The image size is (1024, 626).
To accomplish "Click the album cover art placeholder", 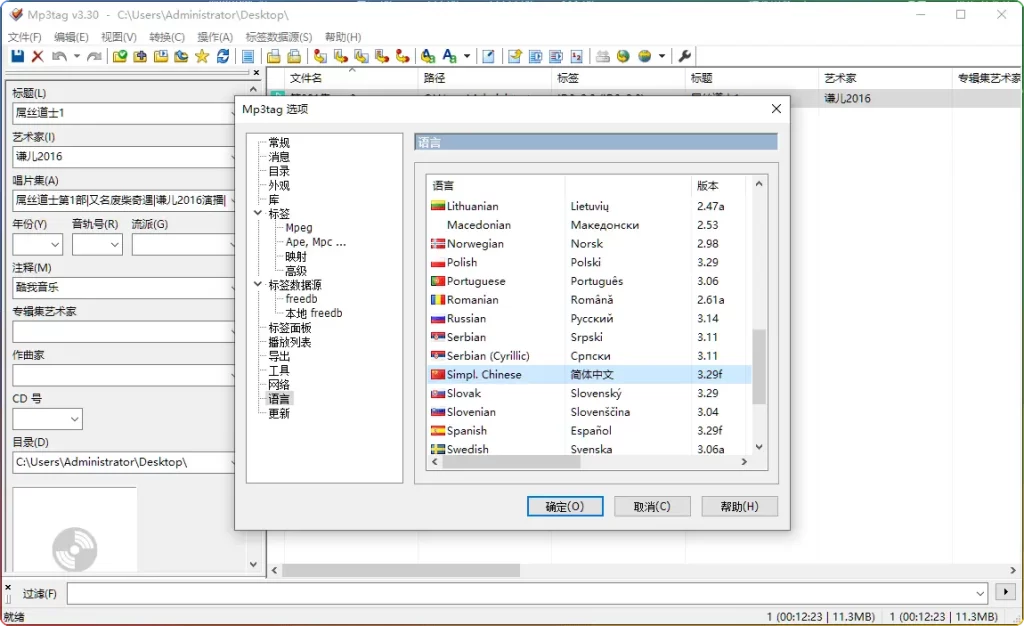I will [x=74, y=530].
